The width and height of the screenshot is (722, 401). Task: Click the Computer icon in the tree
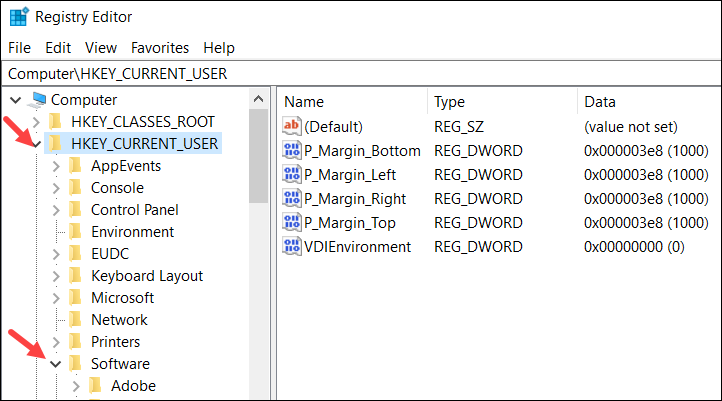[x=37, y=100]
